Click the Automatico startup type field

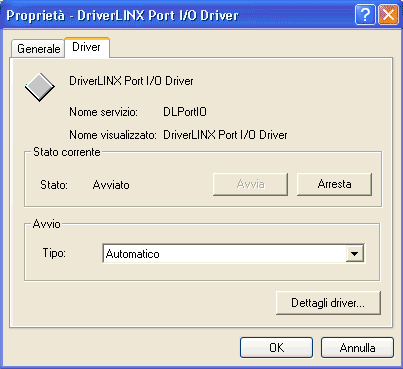pyautogui.click(x=233, y=254)
